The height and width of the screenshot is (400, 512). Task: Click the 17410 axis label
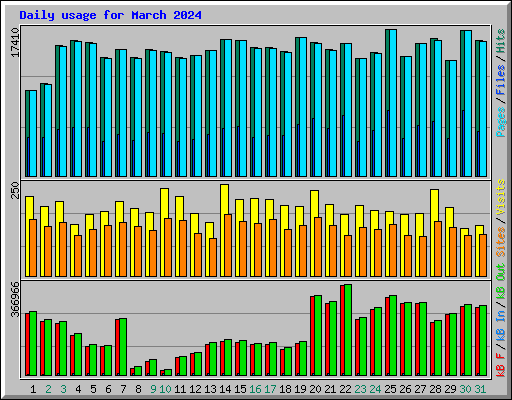[15, 42]
